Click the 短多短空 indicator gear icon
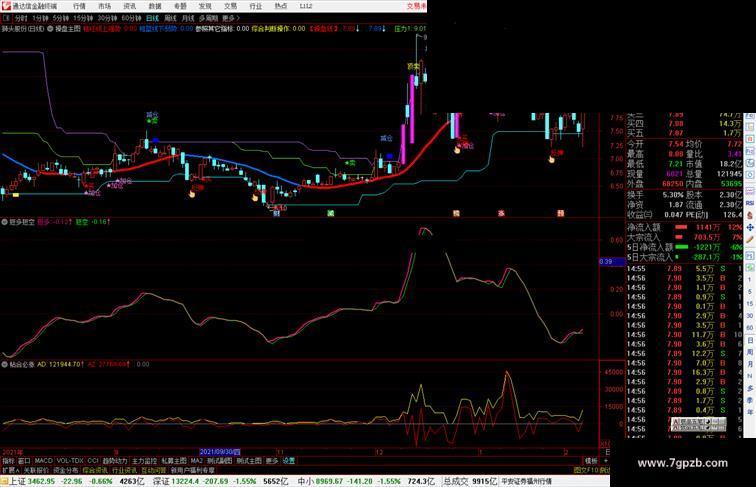 click(x=5, y=222)
